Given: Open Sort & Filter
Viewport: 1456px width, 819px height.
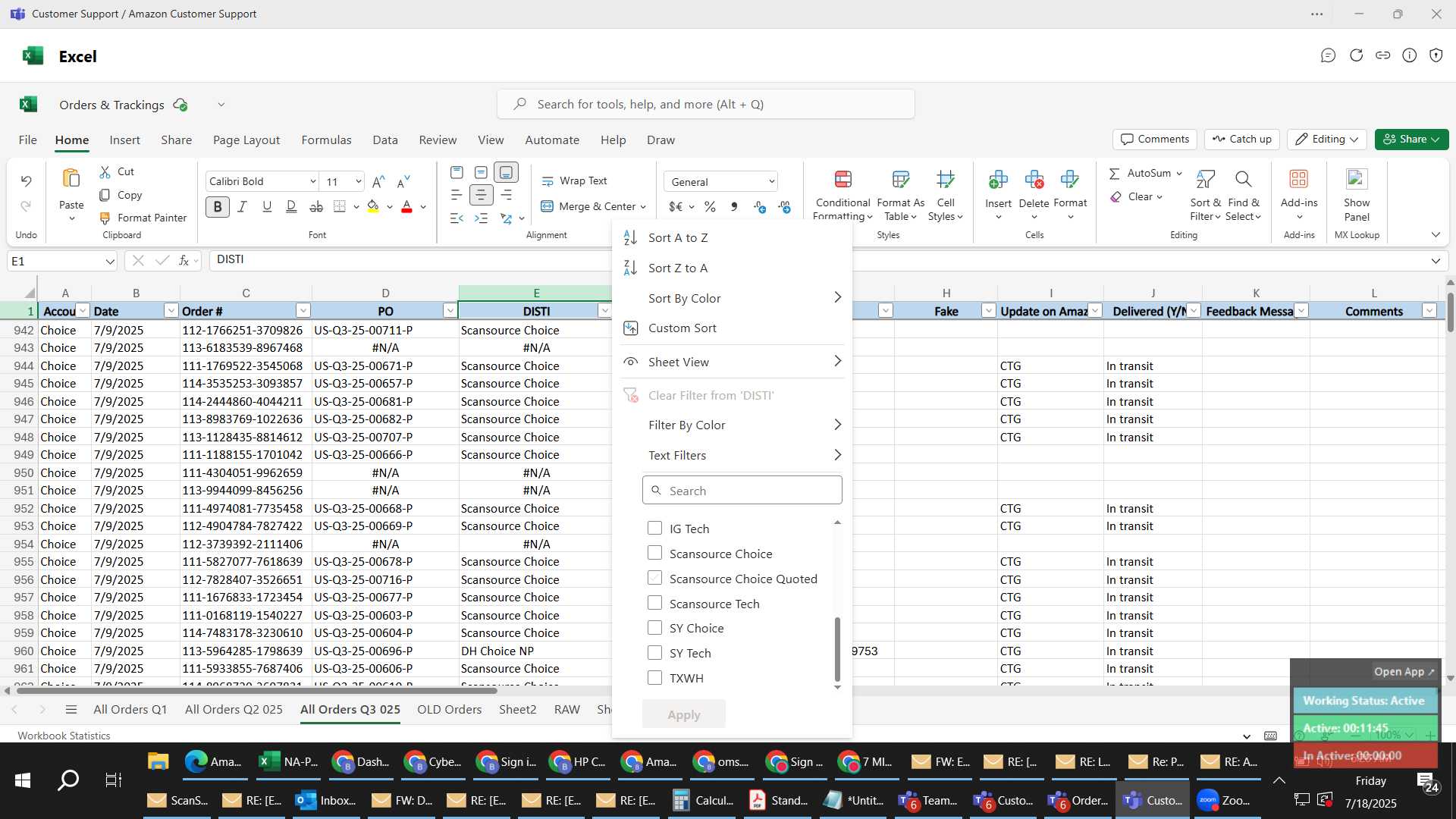Looking at the screenshot, I should 1205,195.
